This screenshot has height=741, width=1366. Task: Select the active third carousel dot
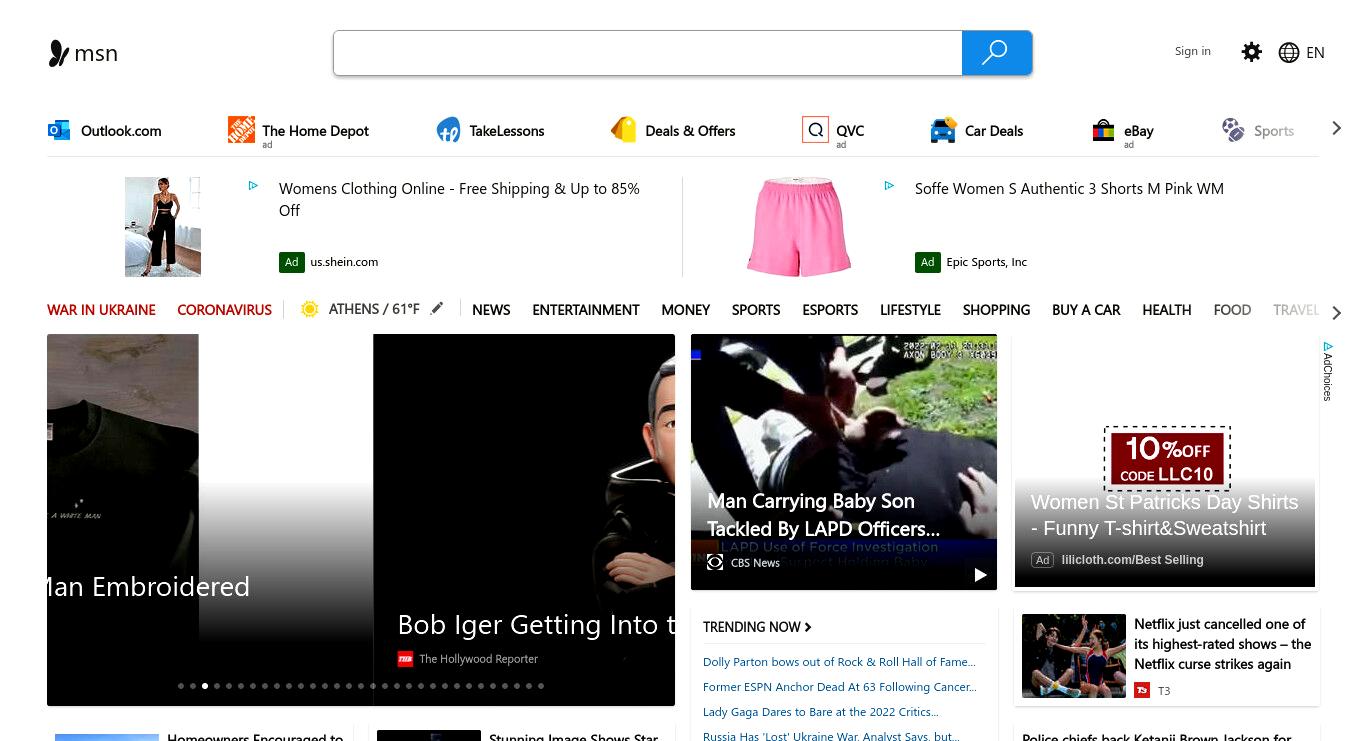click(205, 686)
